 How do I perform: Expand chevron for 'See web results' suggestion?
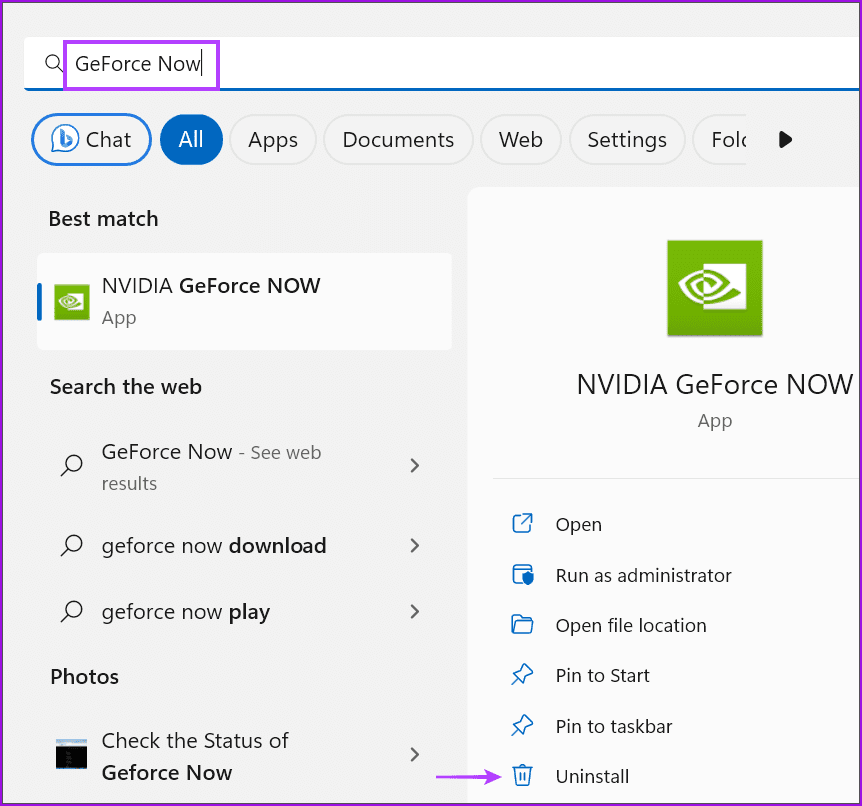tap(415, 466)
